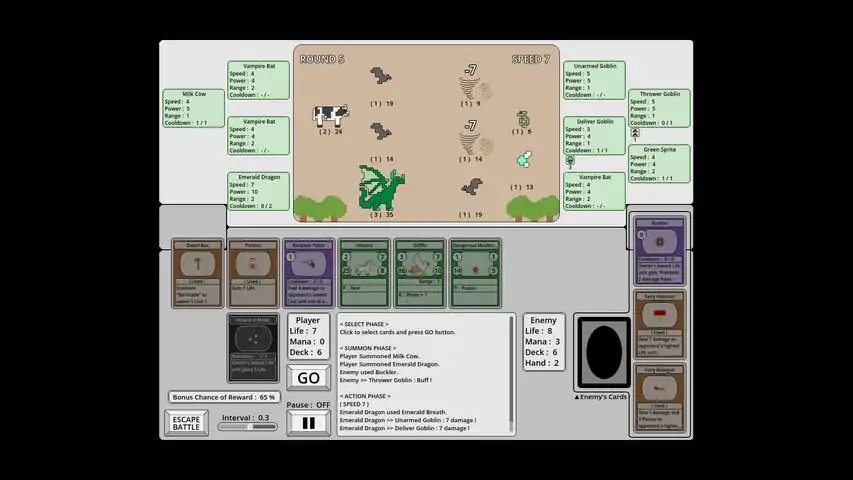Screen dimensions: 853x480
Task: Click the Unarmed Goblin stats panel
Action: 594,80
